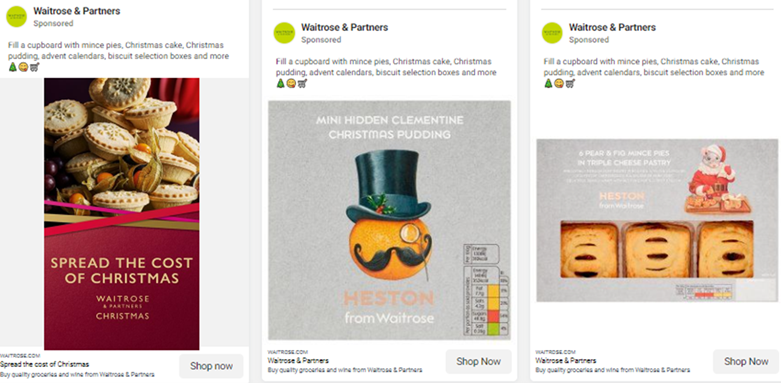Open the 'Shop now' button under mince pies ad

[211, 366]
